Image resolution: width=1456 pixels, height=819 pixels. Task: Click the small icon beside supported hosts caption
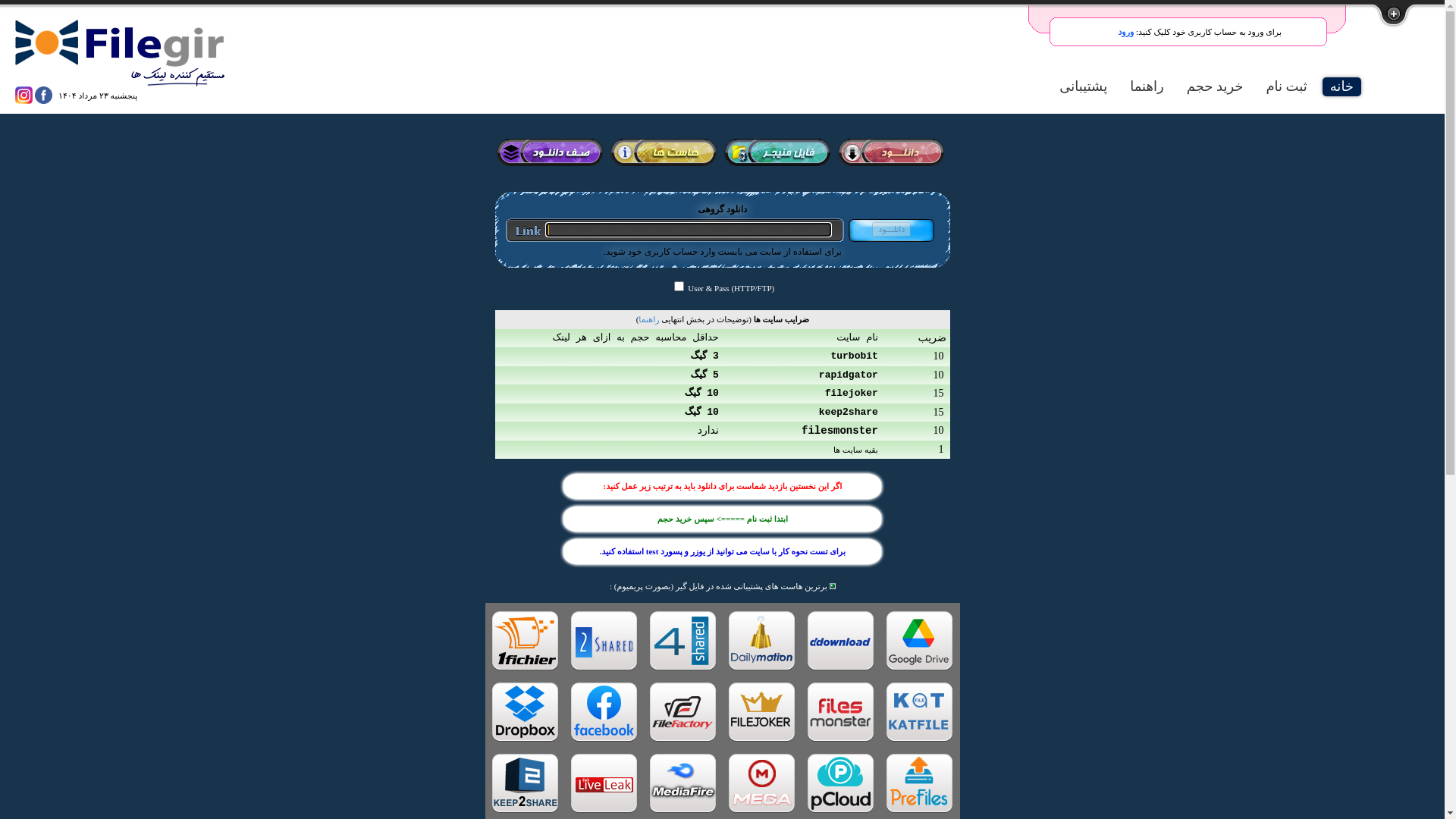[832, 586]
